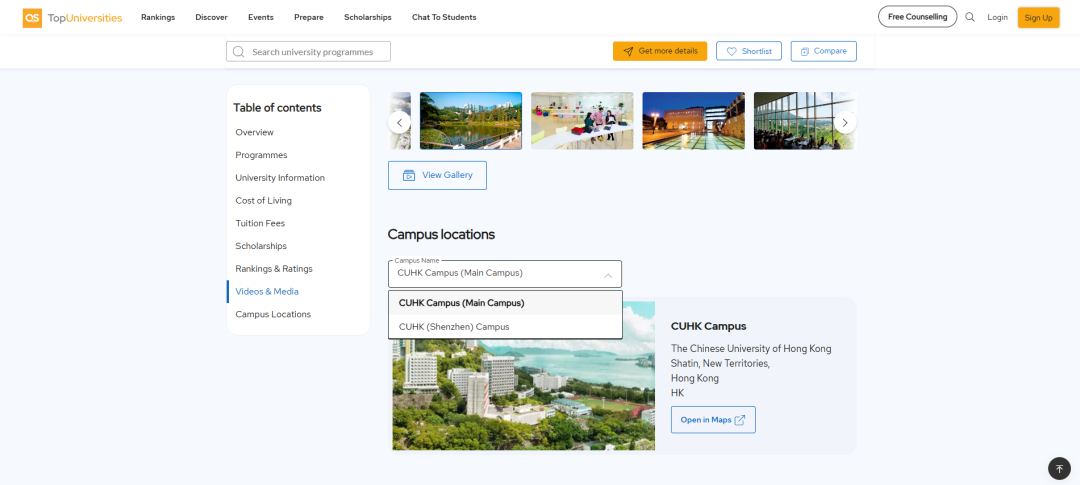Open Rankings menu
This screenshot has width=1080, height=485.
pyautogui.click(x=158, y=17)
